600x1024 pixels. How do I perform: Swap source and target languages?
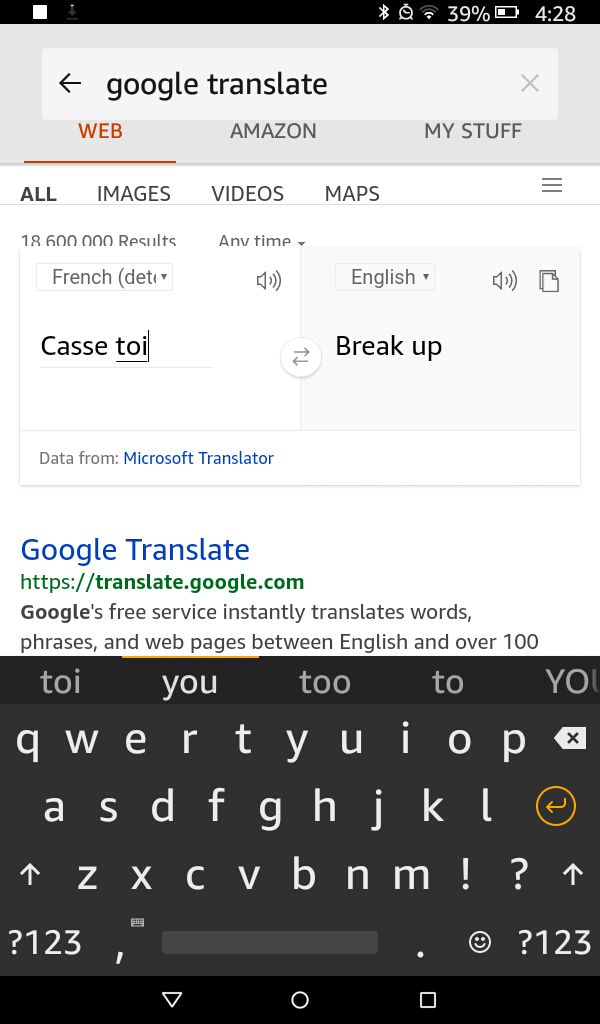[301, 357]
